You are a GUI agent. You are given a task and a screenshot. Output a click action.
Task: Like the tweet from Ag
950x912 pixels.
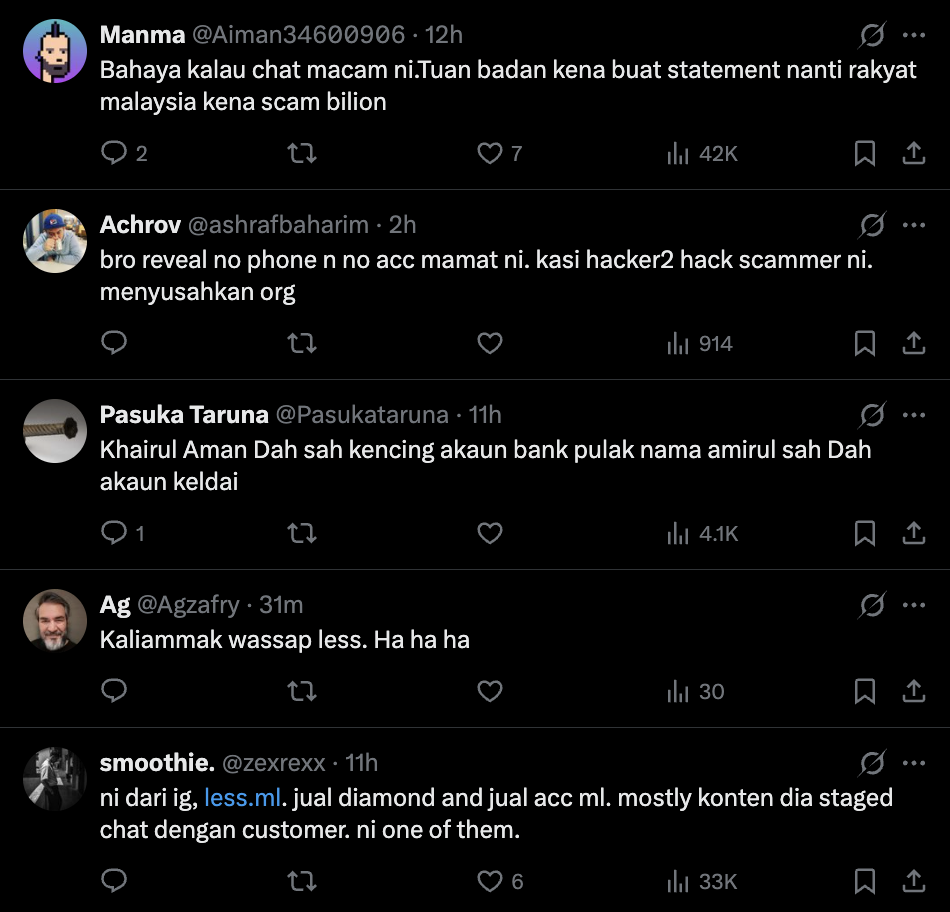coord(489,691)
